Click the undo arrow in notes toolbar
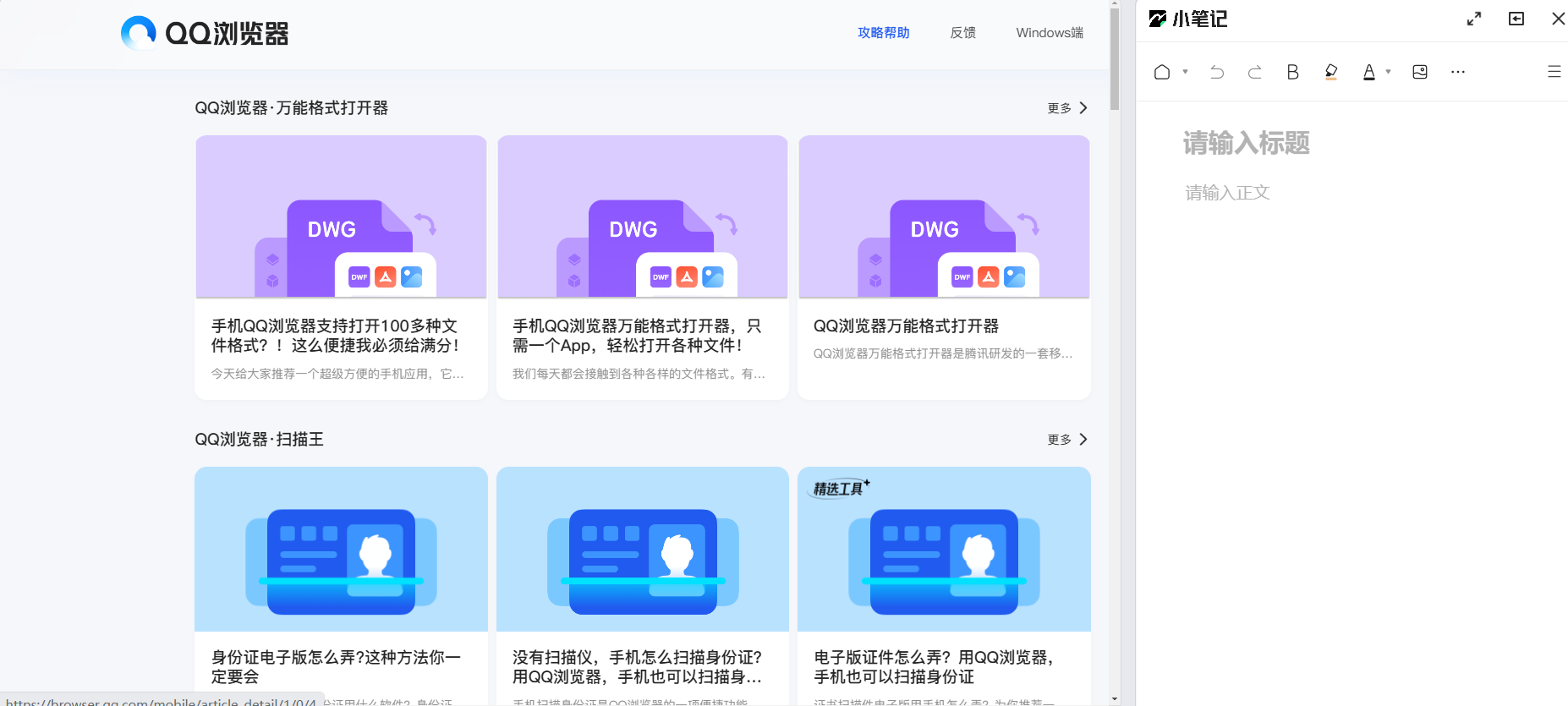The height and width of the screenshot is (706, 1568). (x=1217, y=72)
